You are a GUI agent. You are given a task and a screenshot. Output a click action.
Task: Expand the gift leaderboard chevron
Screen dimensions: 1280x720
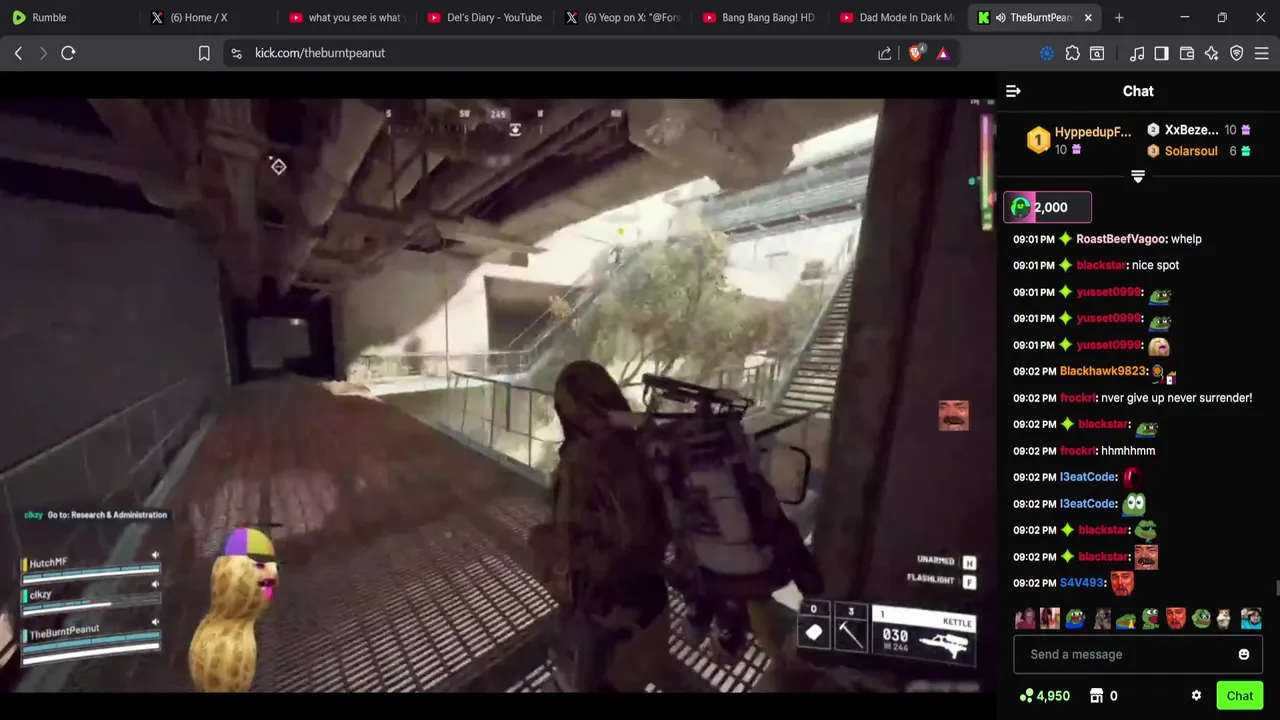coord(1138,176)
